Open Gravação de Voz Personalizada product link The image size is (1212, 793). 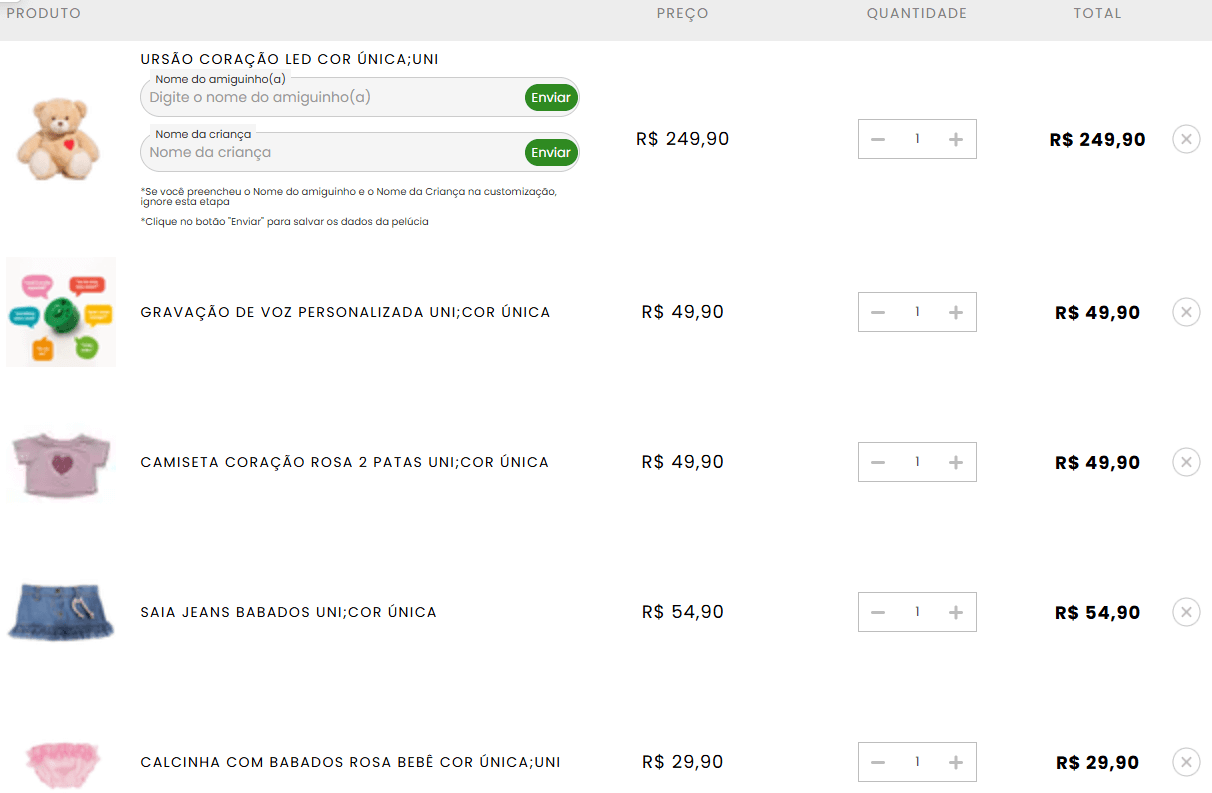click(x=345, y=312)
